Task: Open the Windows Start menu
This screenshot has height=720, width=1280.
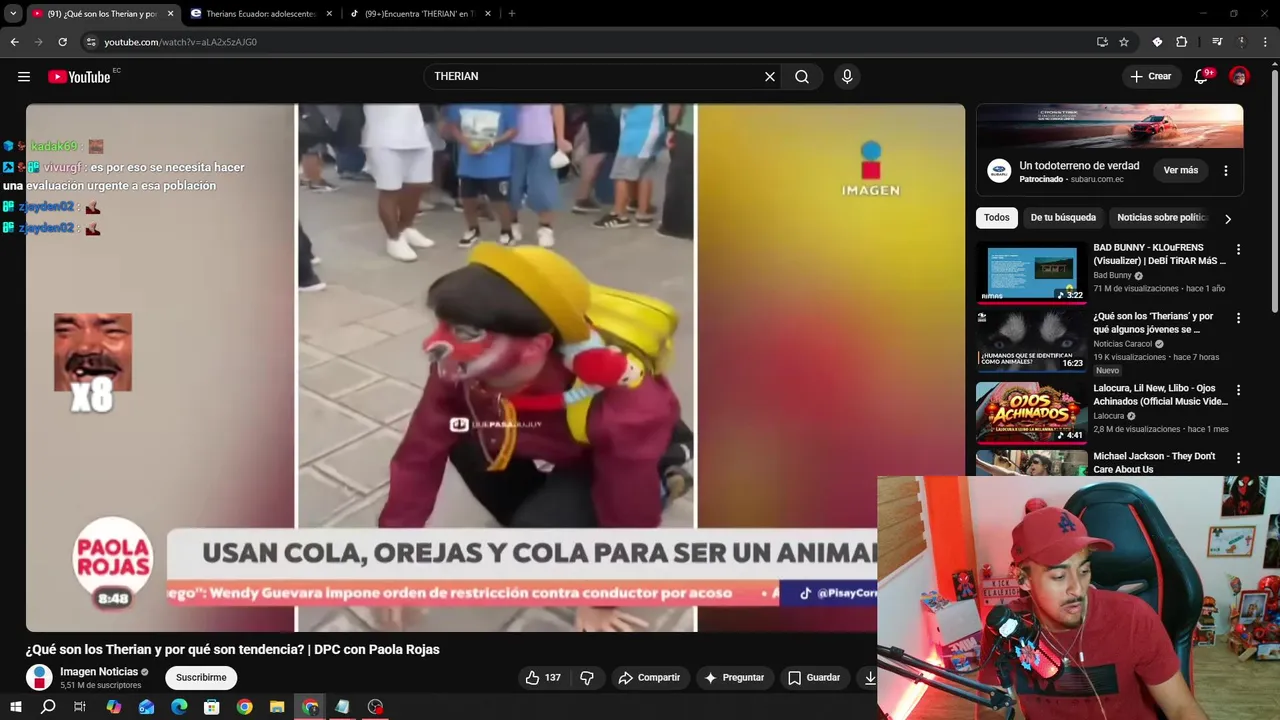Action: click(16, 707)
